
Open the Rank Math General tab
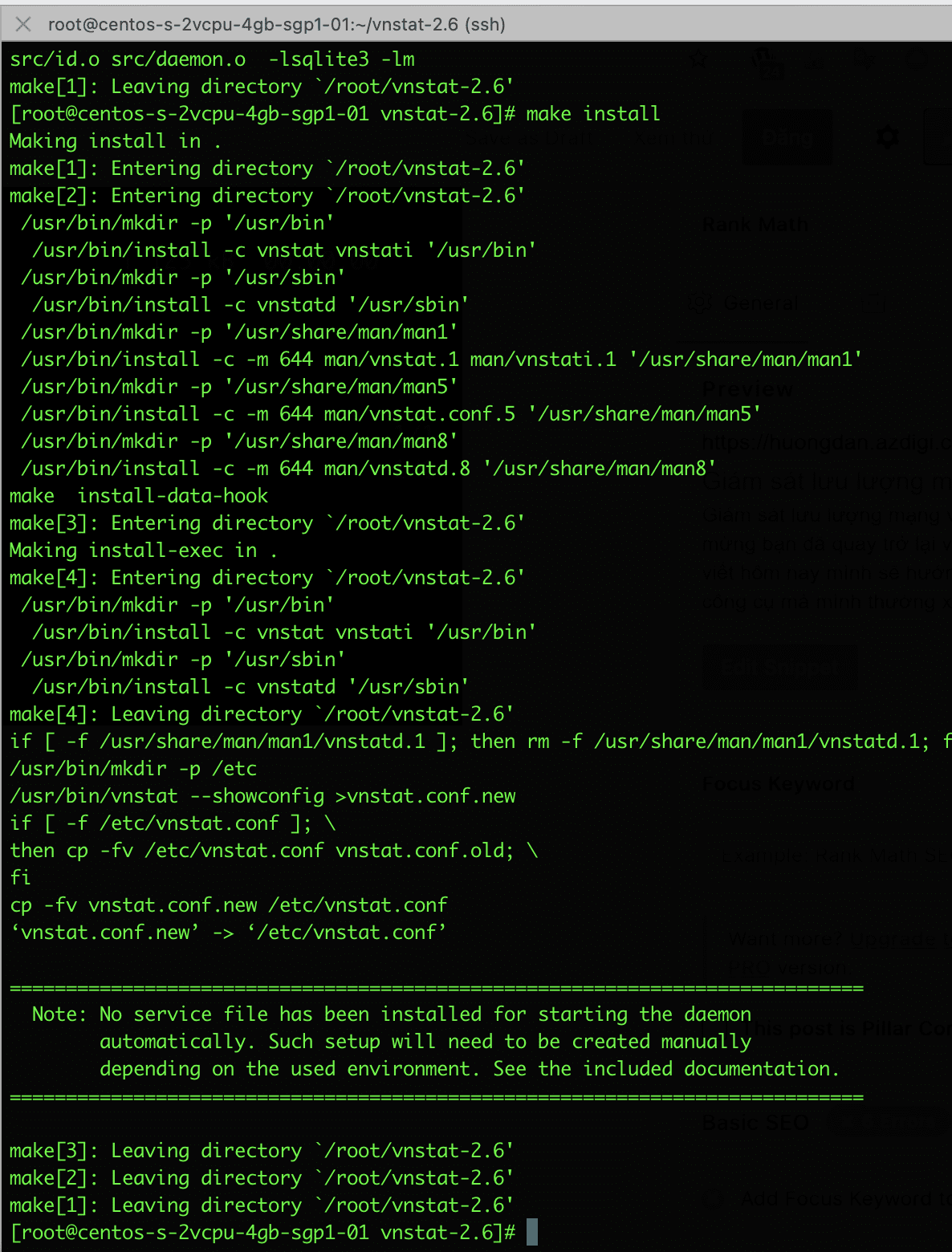click(760, 303)
